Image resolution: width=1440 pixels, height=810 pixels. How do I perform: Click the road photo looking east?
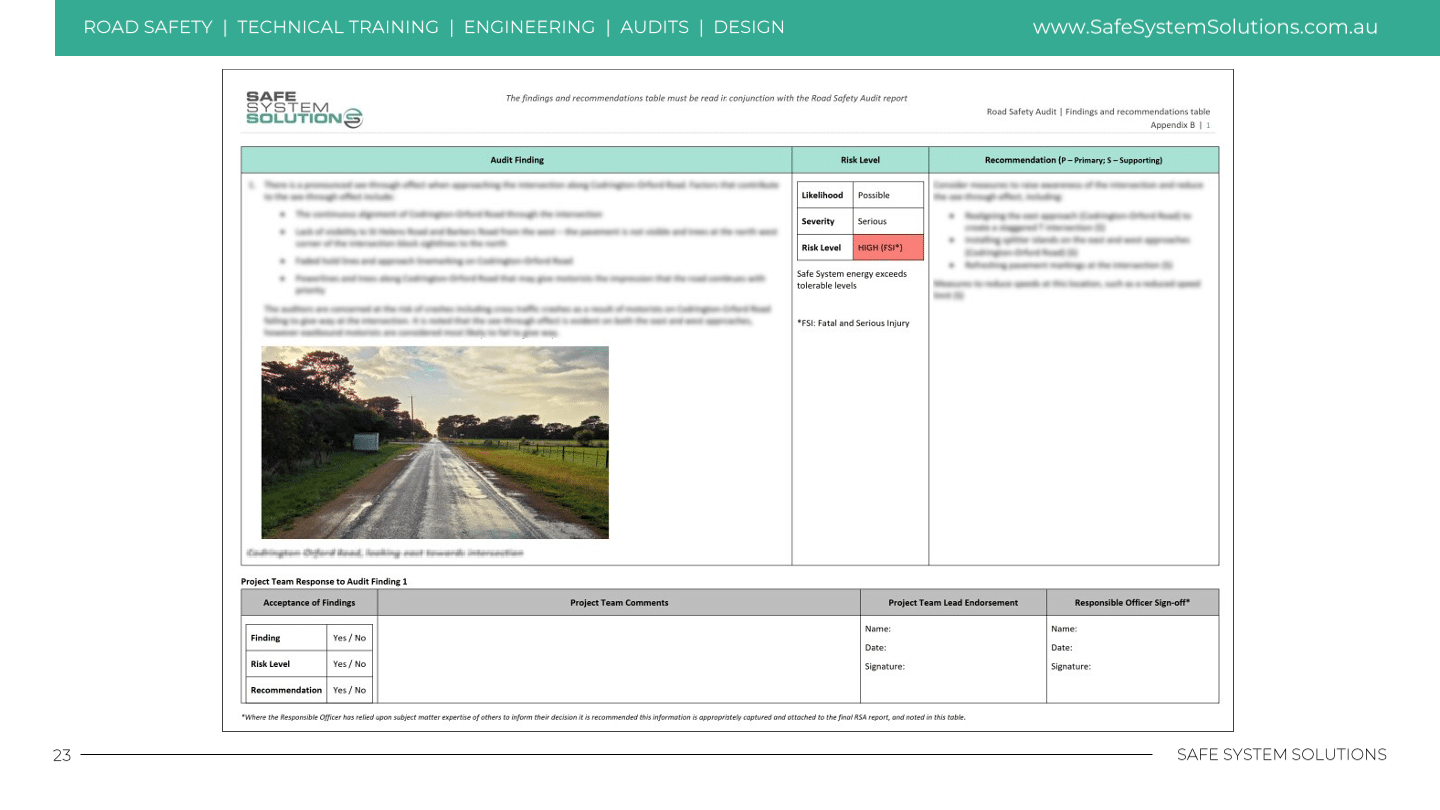point(435,442)
